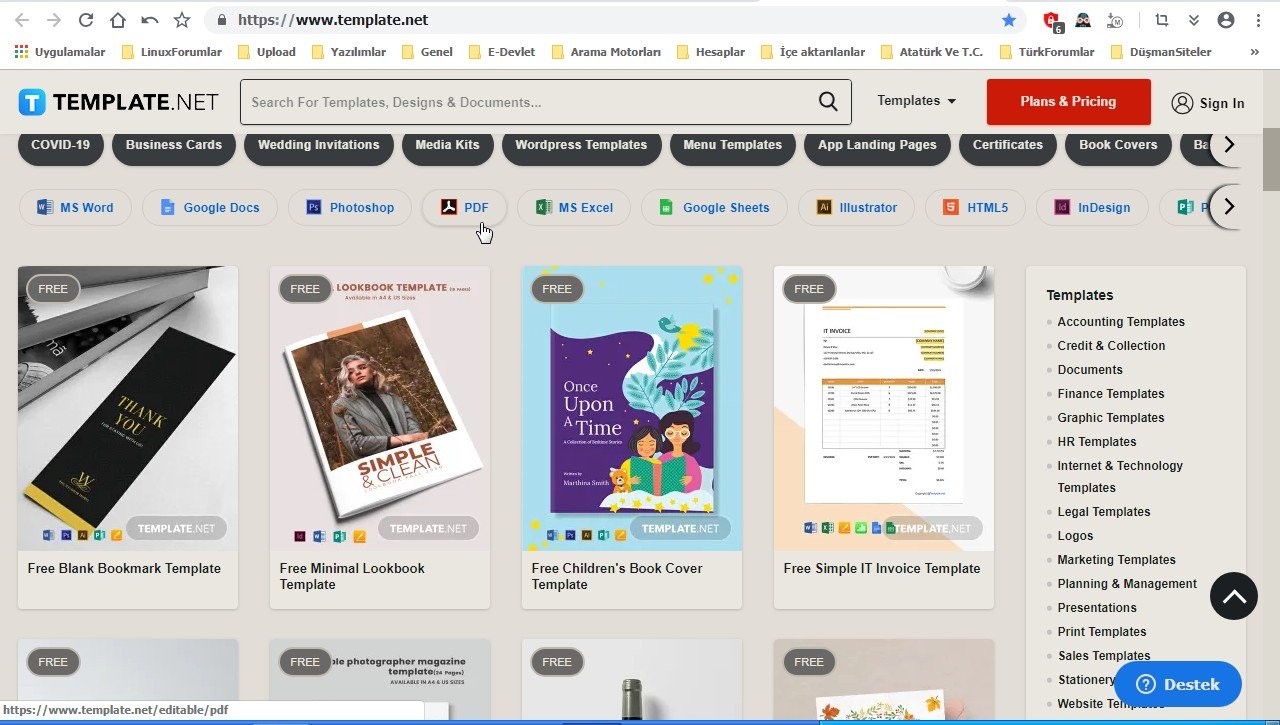Open the browser profile avatar icon

(x=1226, y=20)
